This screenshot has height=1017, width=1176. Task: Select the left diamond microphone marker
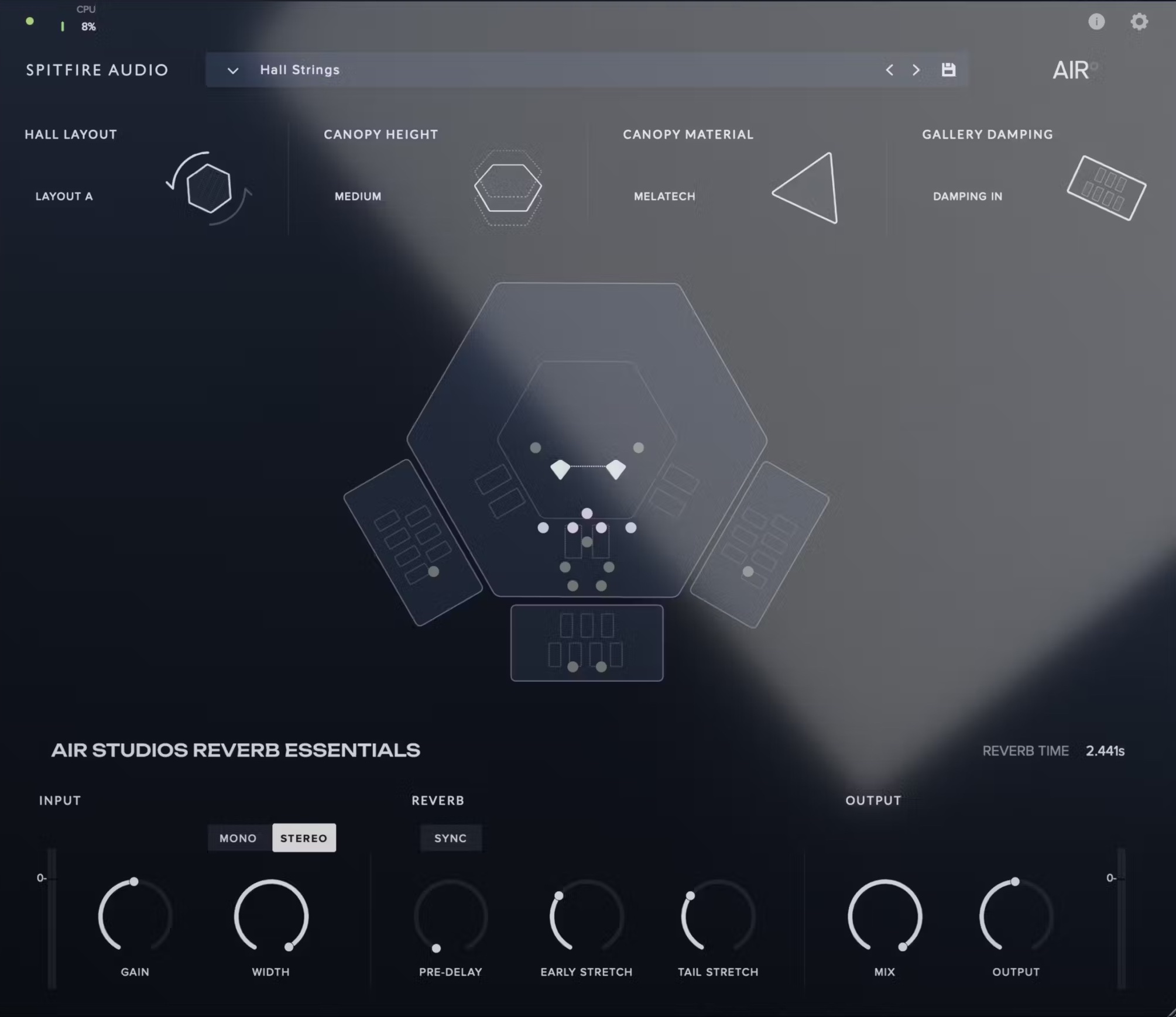(x=560, y=469)
